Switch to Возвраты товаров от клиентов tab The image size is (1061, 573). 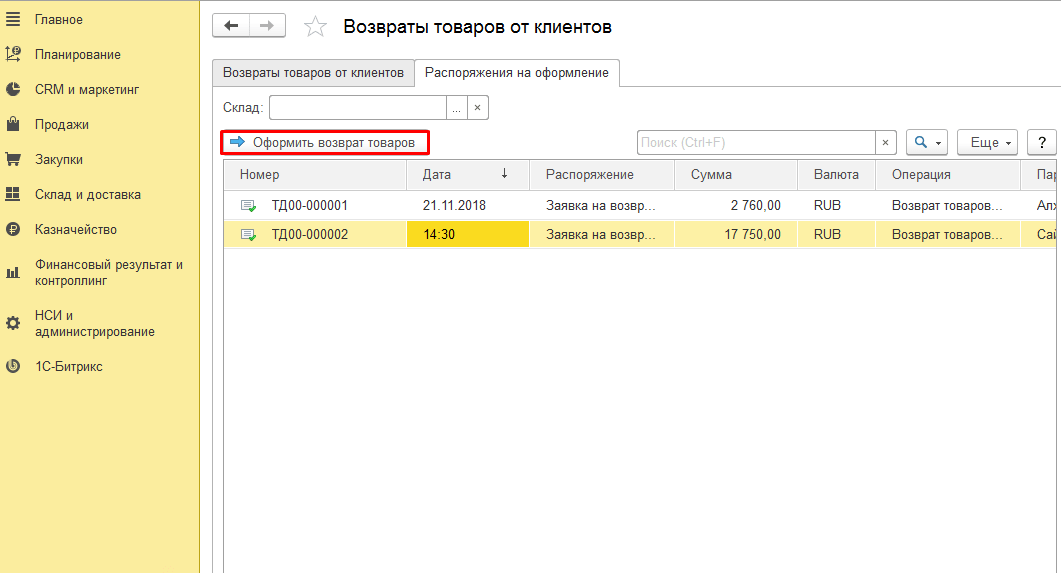(313, 73)
